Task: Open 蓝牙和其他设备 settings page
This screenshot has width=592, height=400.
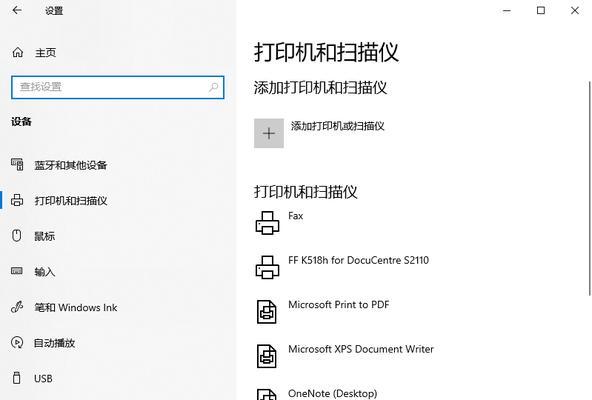Action: [70, 165]
